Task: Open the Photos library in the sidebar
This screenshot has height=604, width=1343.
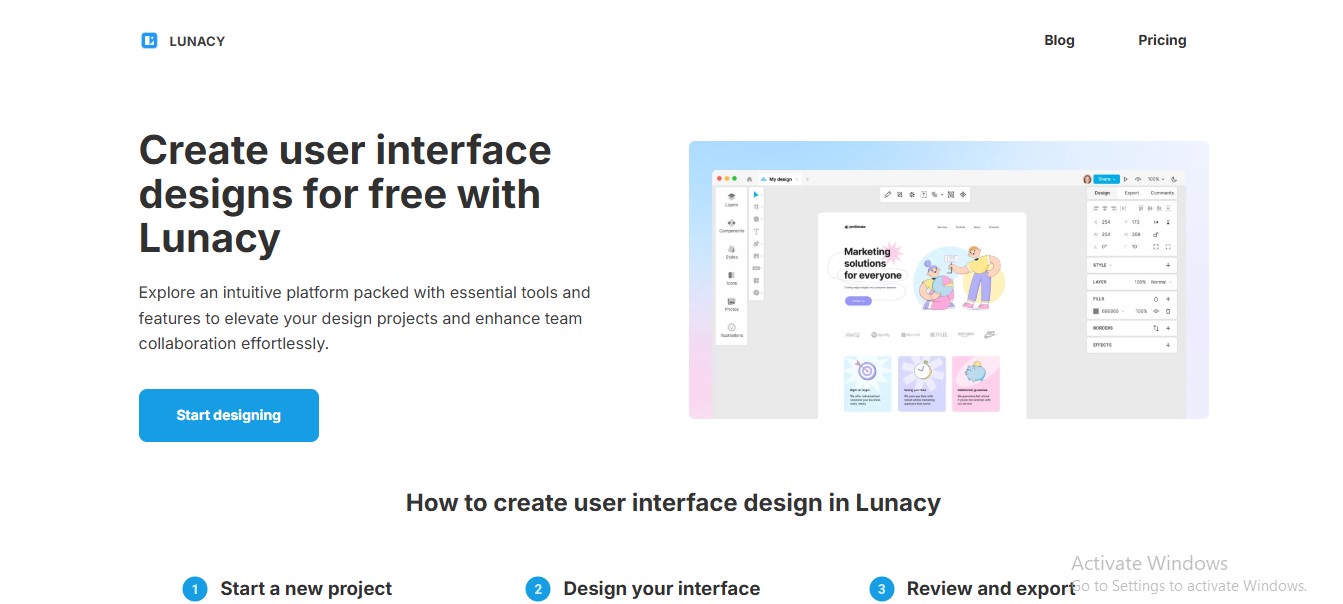Action: point(732,304)
